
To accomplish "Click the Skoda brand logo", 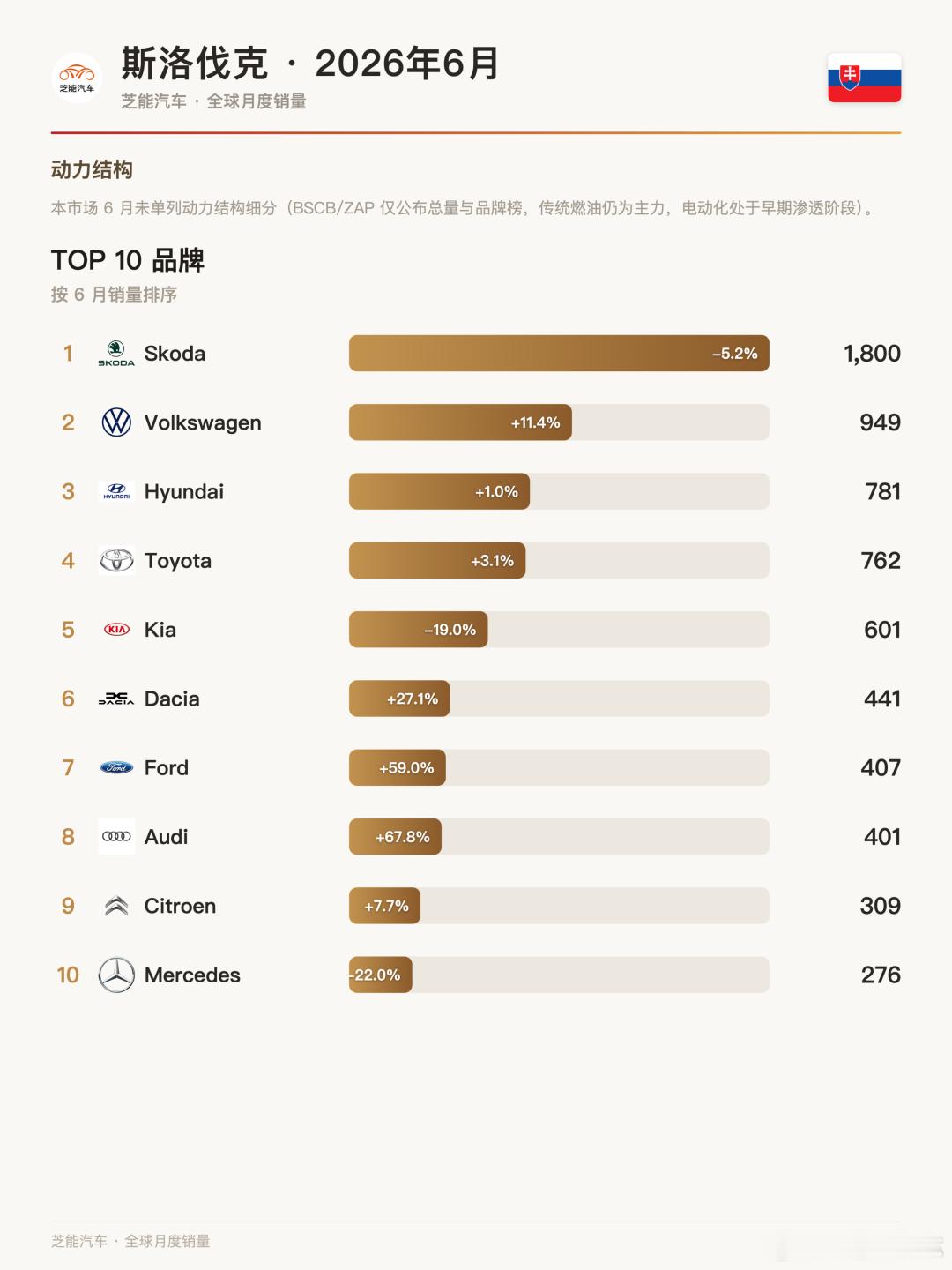I will [116, 354].
